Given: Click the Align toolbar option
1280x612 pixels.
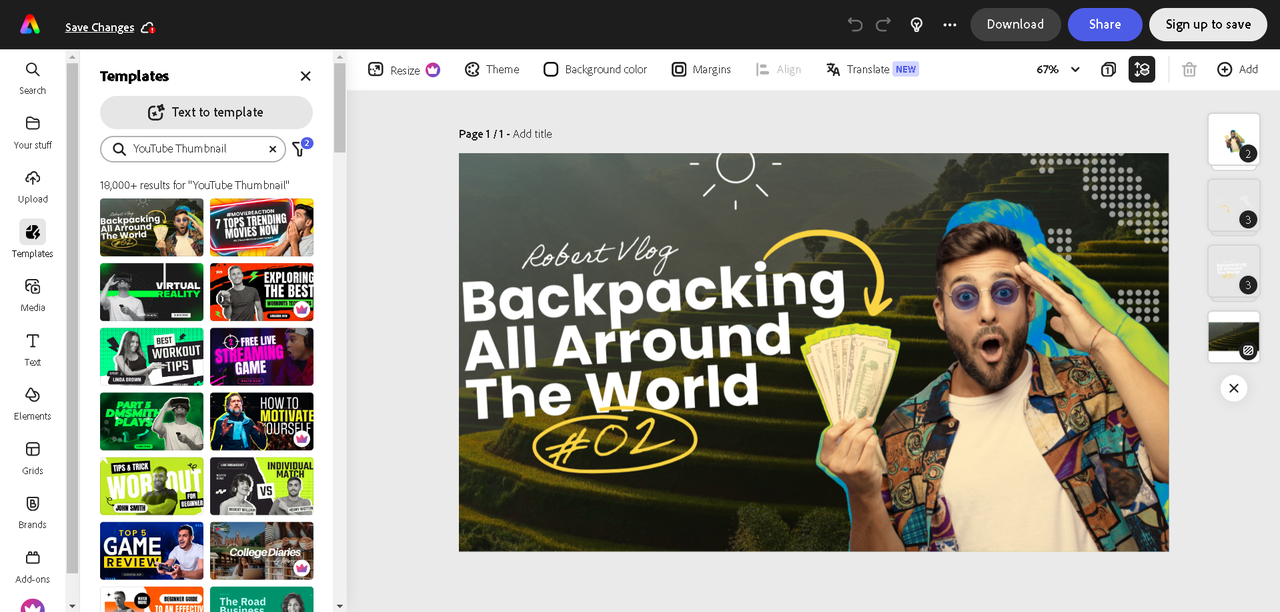Looking at the screenshot, I should point(778,69).
